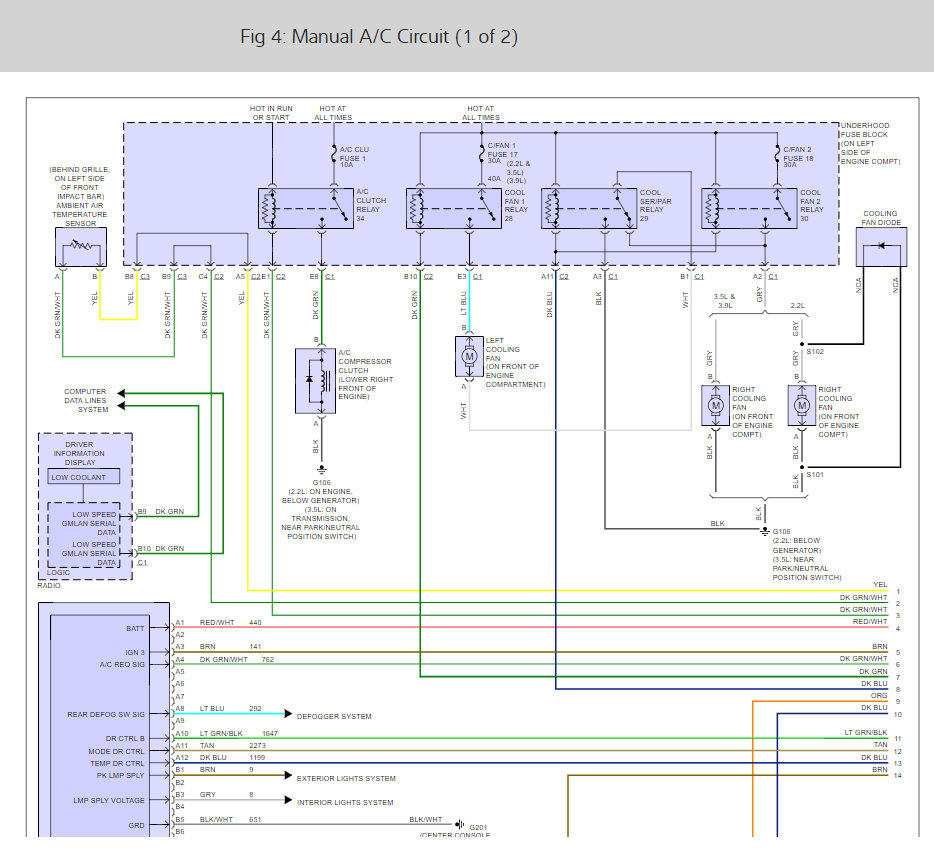Click the left cooling fan motor symbol
This screenshot has height=852, width=934.
[x=469, y=357]
